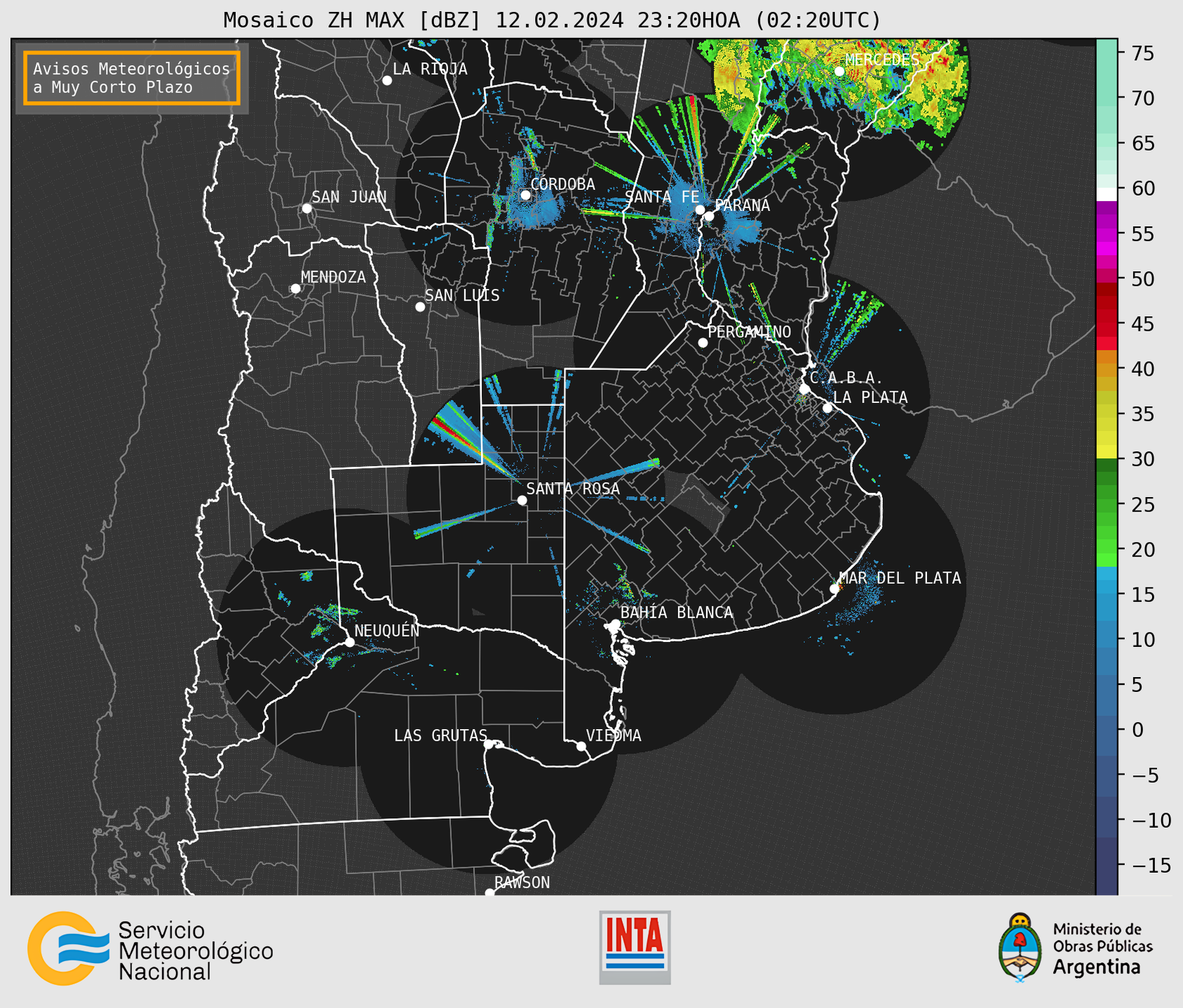This screenshot has width=1183, height=1008.
Task: Click the Servicio Meteorológico Nacional logo
Action: (150, 948)
